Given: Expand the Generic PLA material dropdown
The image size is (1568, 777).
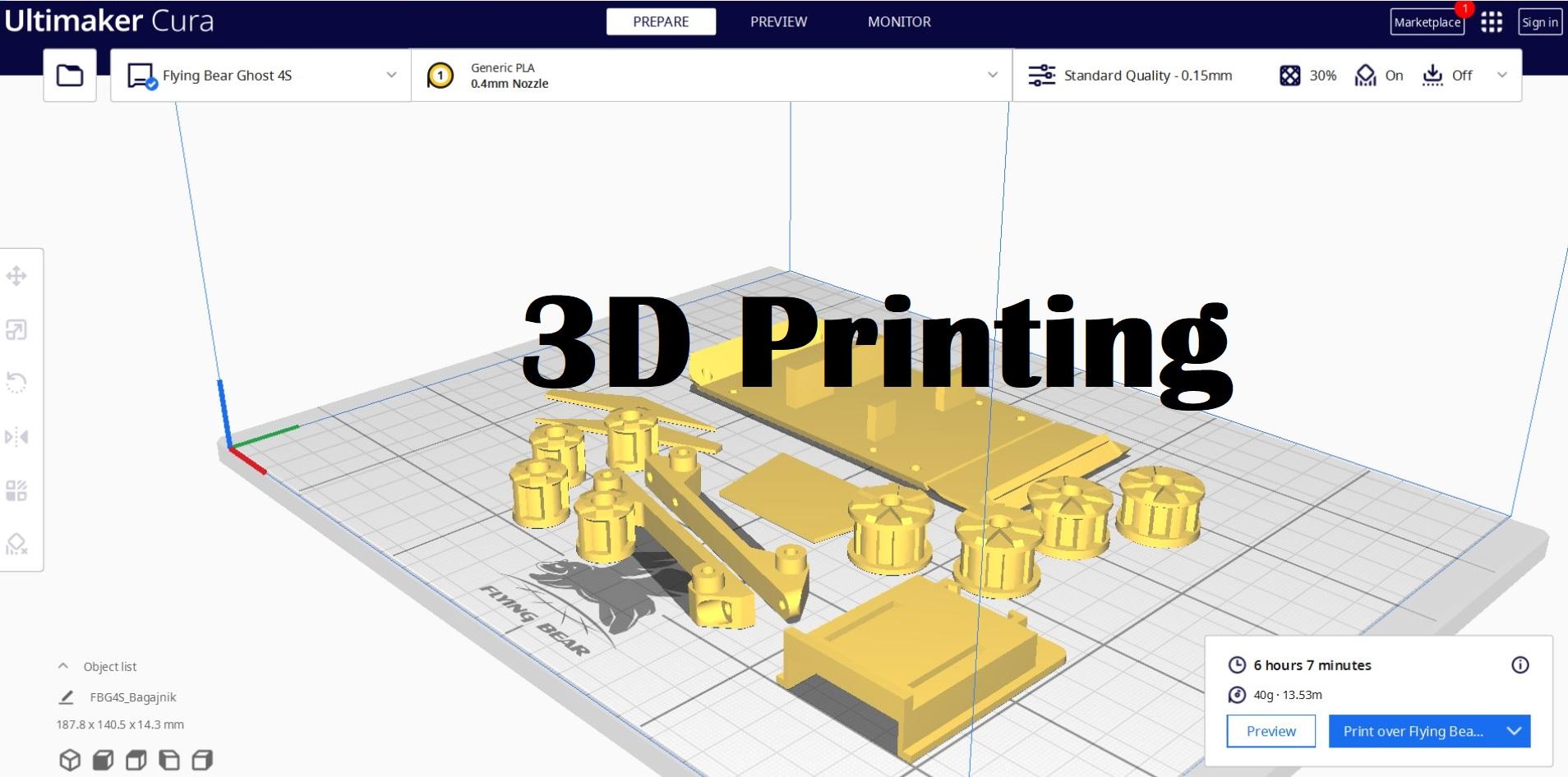Looking at the screenshot, I should tap(992, 75).
